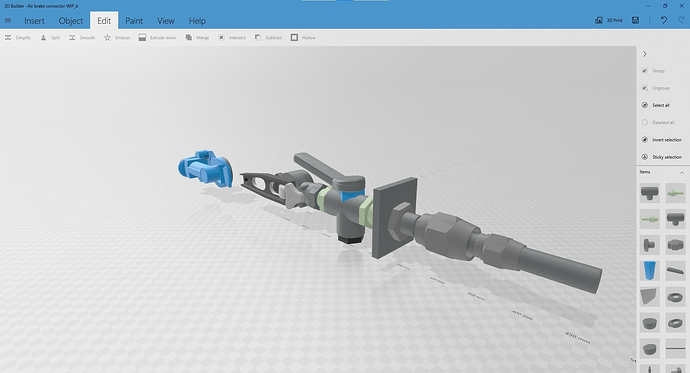Collapse the right side panel chevron
Image resolution: width=690 pixels, height=373 pixels.
(645, 54)
